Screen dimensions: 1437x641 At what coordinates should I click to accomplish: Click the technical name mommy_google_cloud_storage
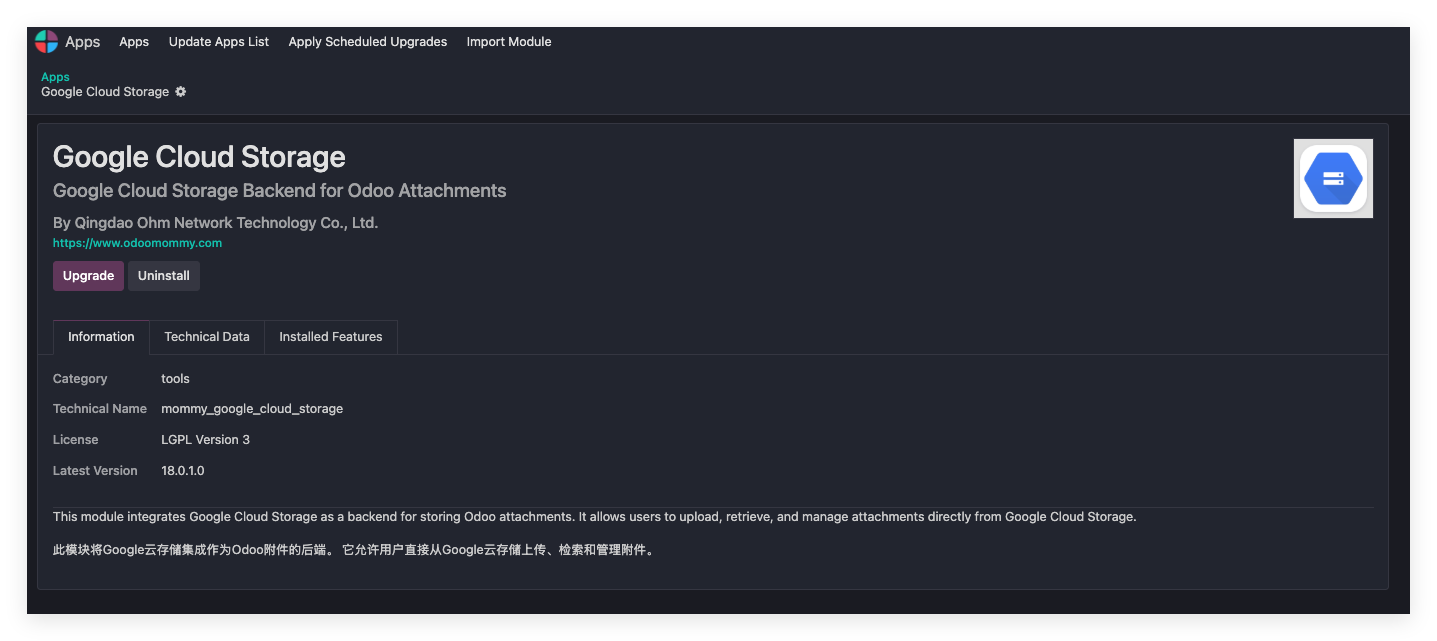tap(252, 409)
